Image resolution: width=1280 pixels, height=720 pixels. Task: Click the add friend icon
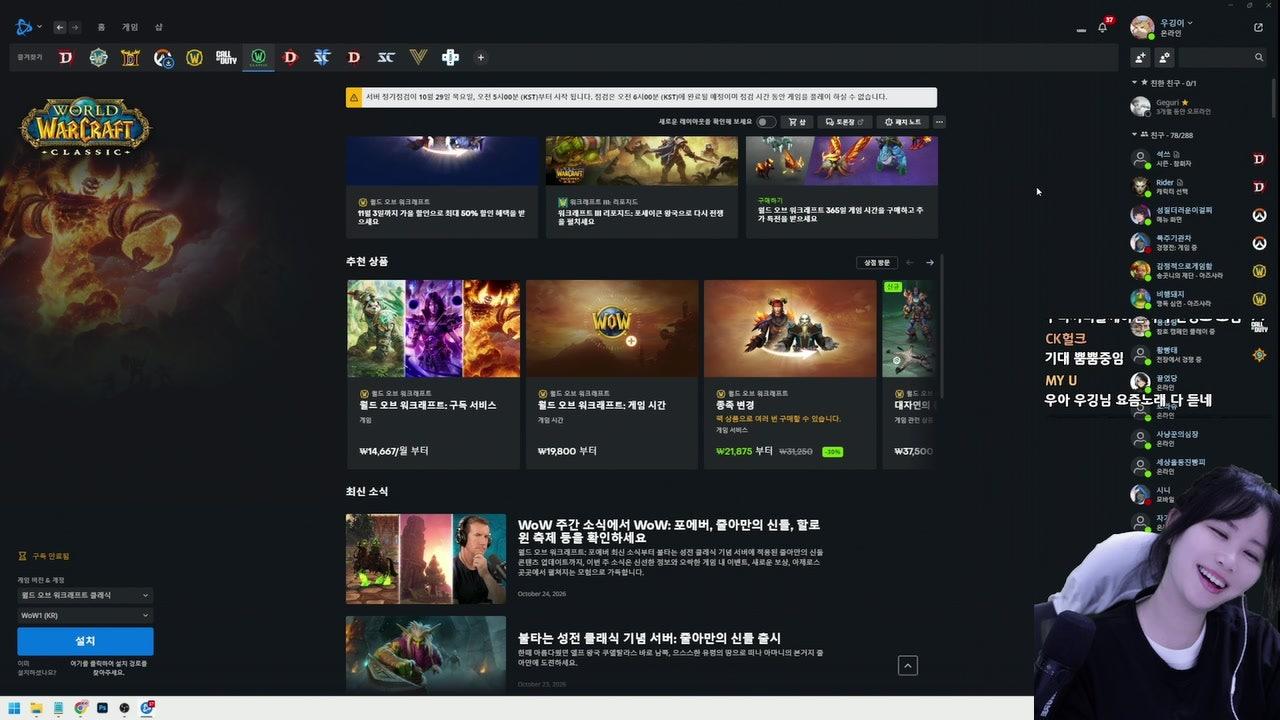[x=1139, y=57]
